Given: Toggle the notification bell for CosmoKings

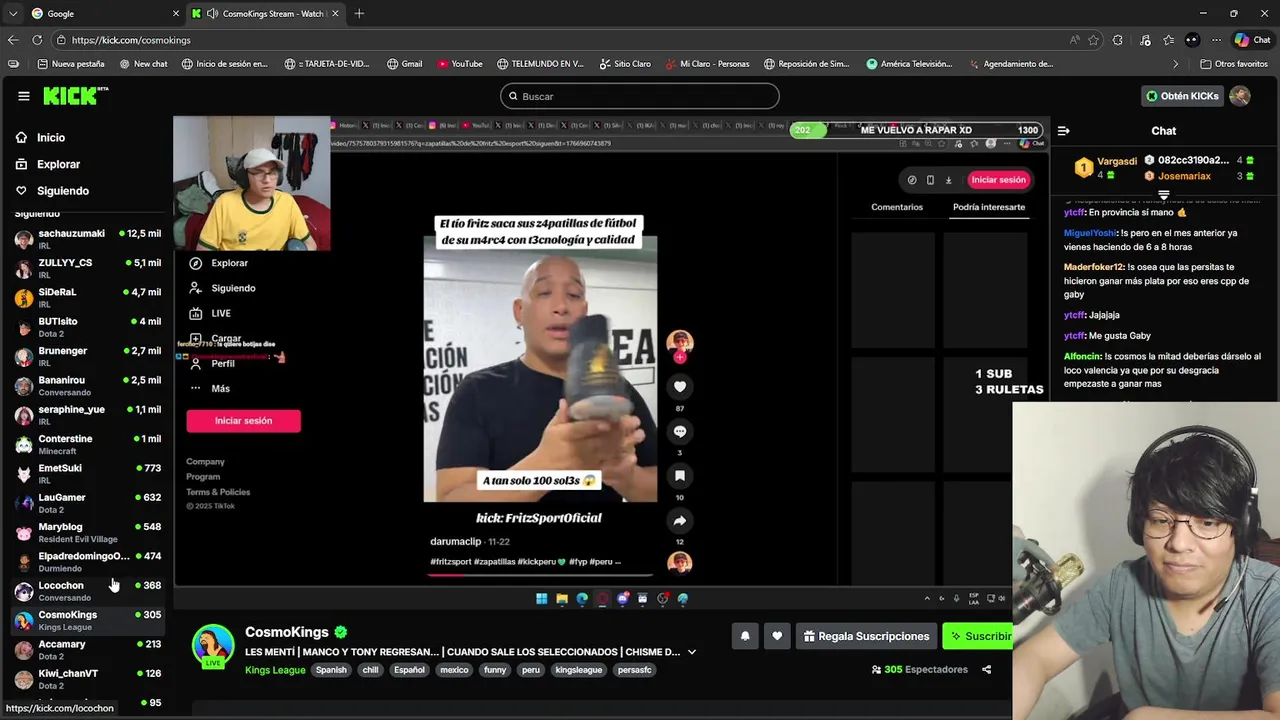Looking at the screenshot, I should click(745, 636).
